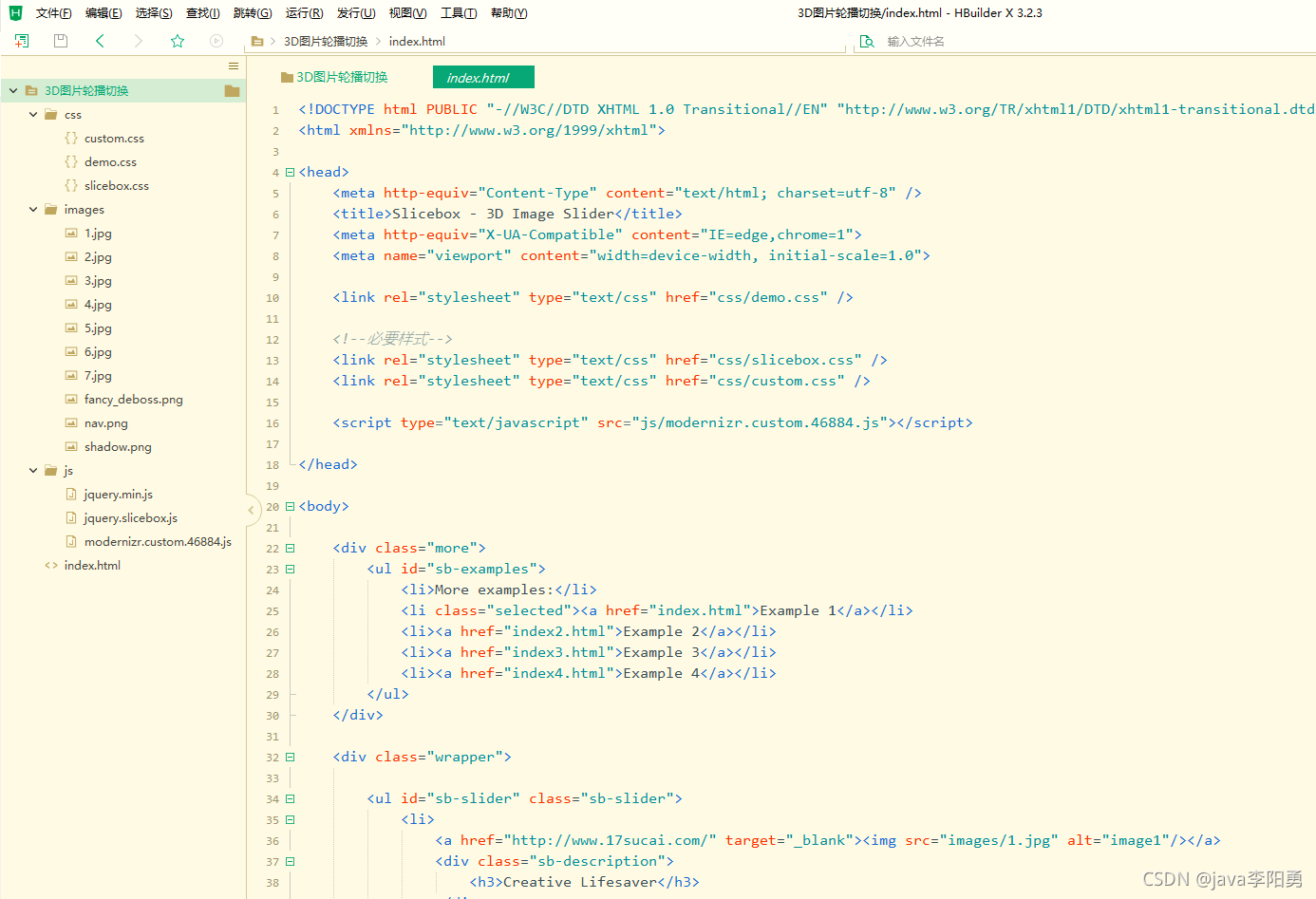Click line number 10 in the gutter
The height and width of the screenshot is (899, 1316).
coord(273,298)
